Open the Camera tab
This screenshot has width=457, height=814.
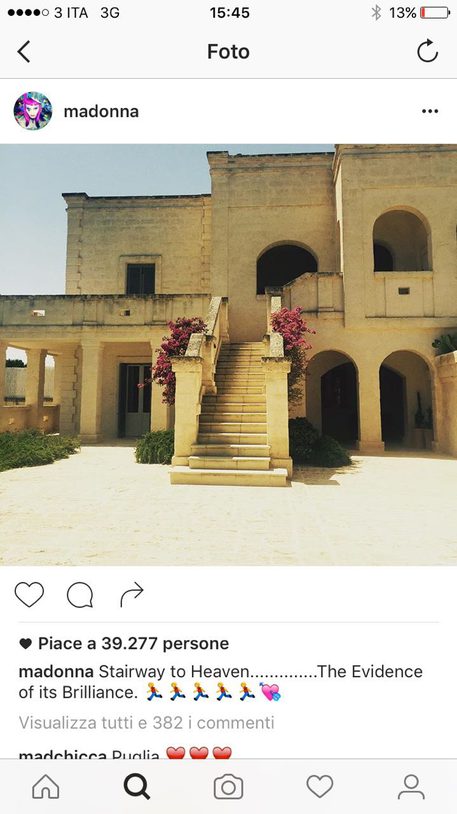(228, 786)
